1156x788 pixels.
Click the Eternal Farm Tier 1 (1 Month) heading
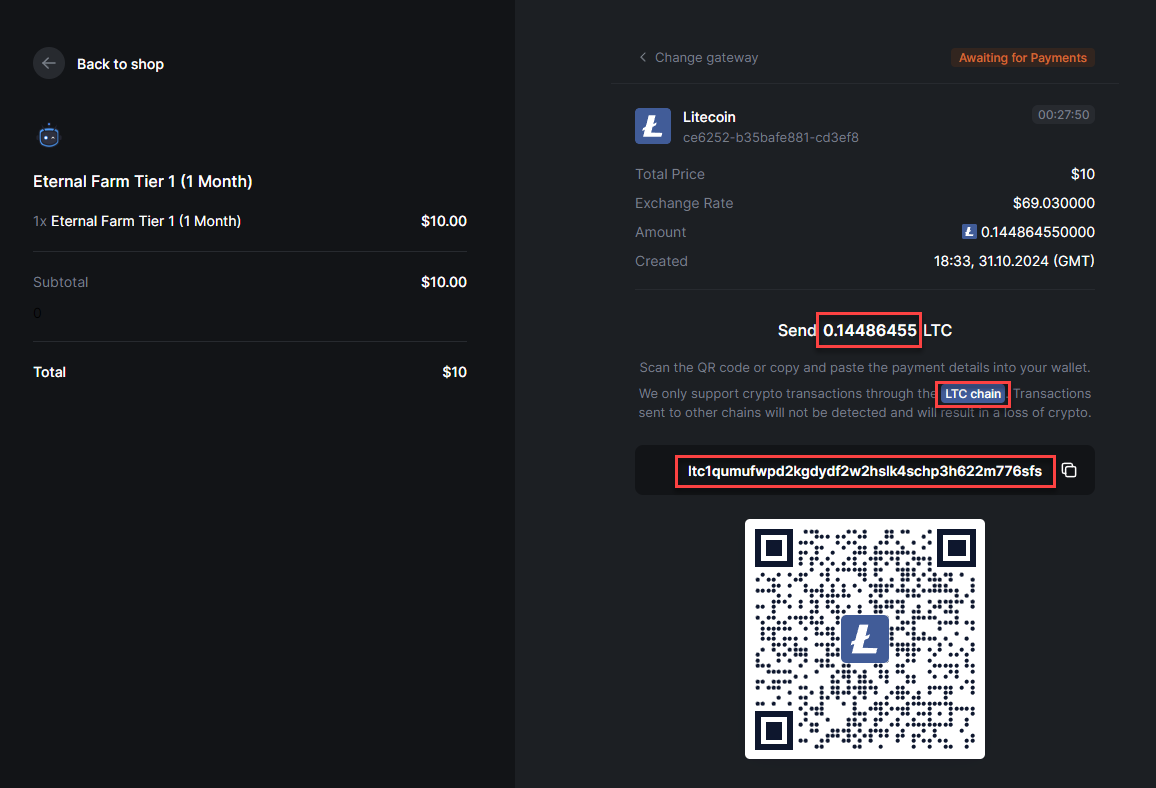point(142,181)
